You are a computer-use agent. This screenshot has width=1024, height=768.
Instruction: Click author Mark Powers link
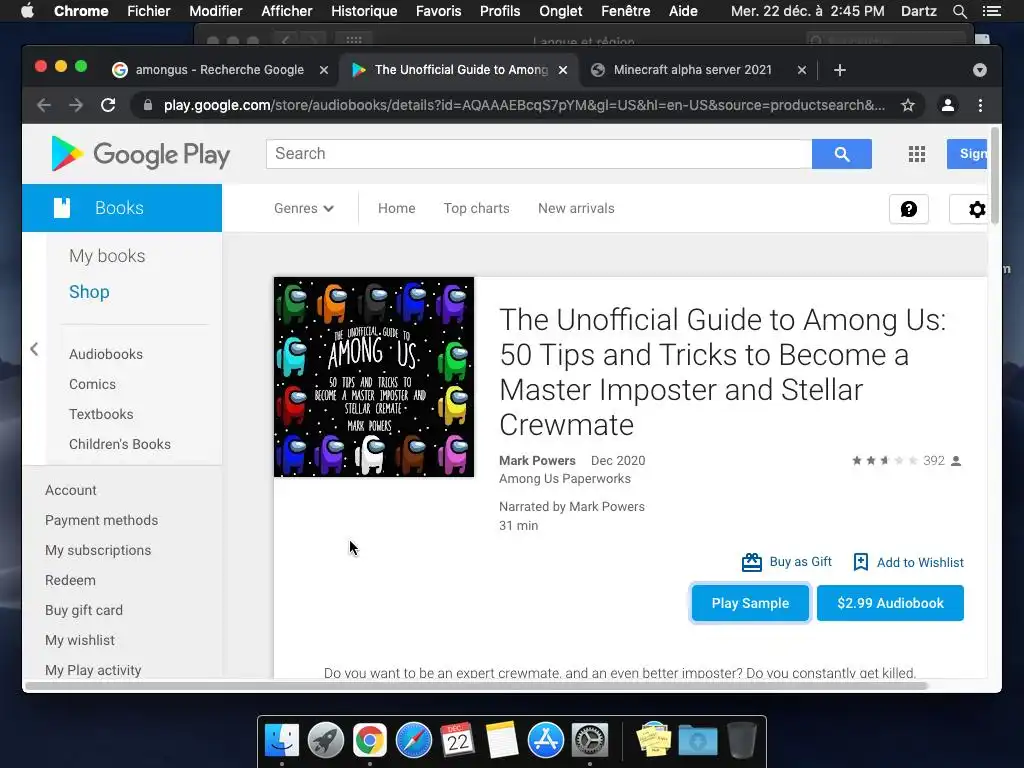click(x=537, y=460)
